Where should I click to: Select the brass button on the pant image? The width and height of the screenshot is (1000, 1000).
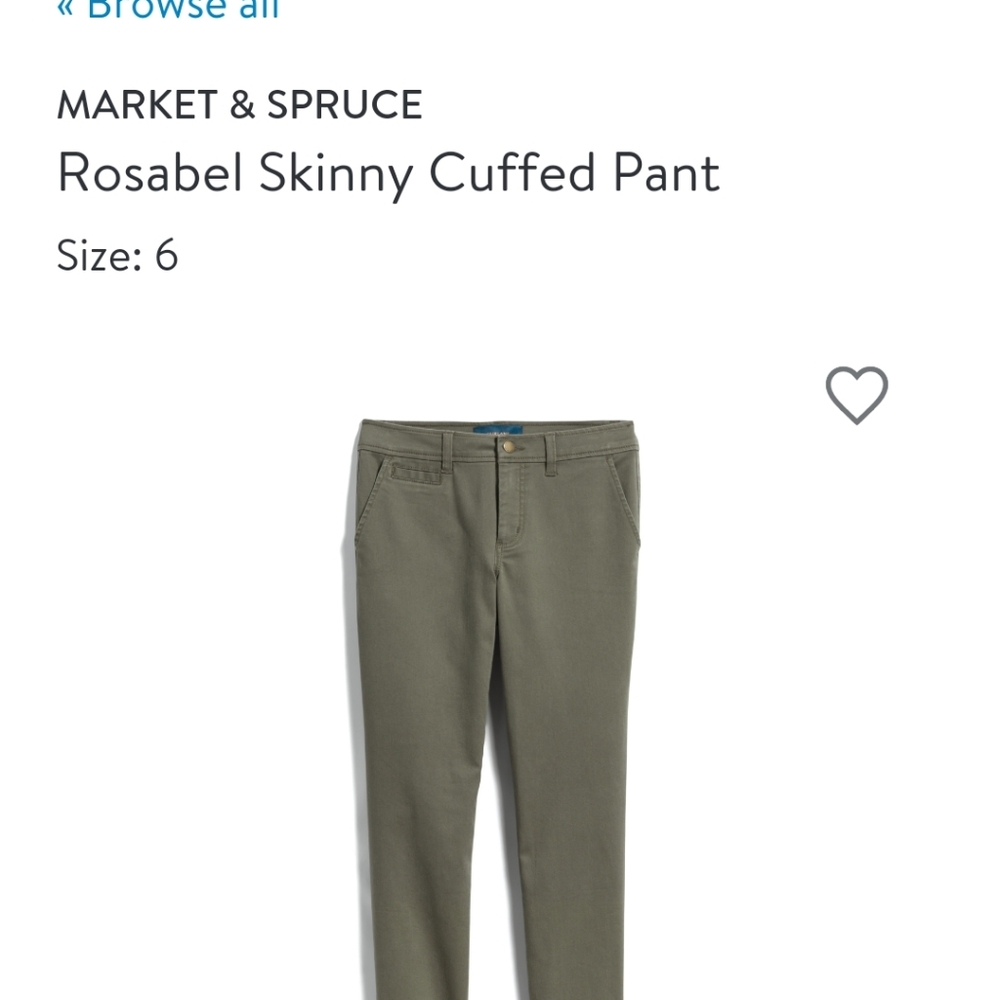click(x=508, y=448)
